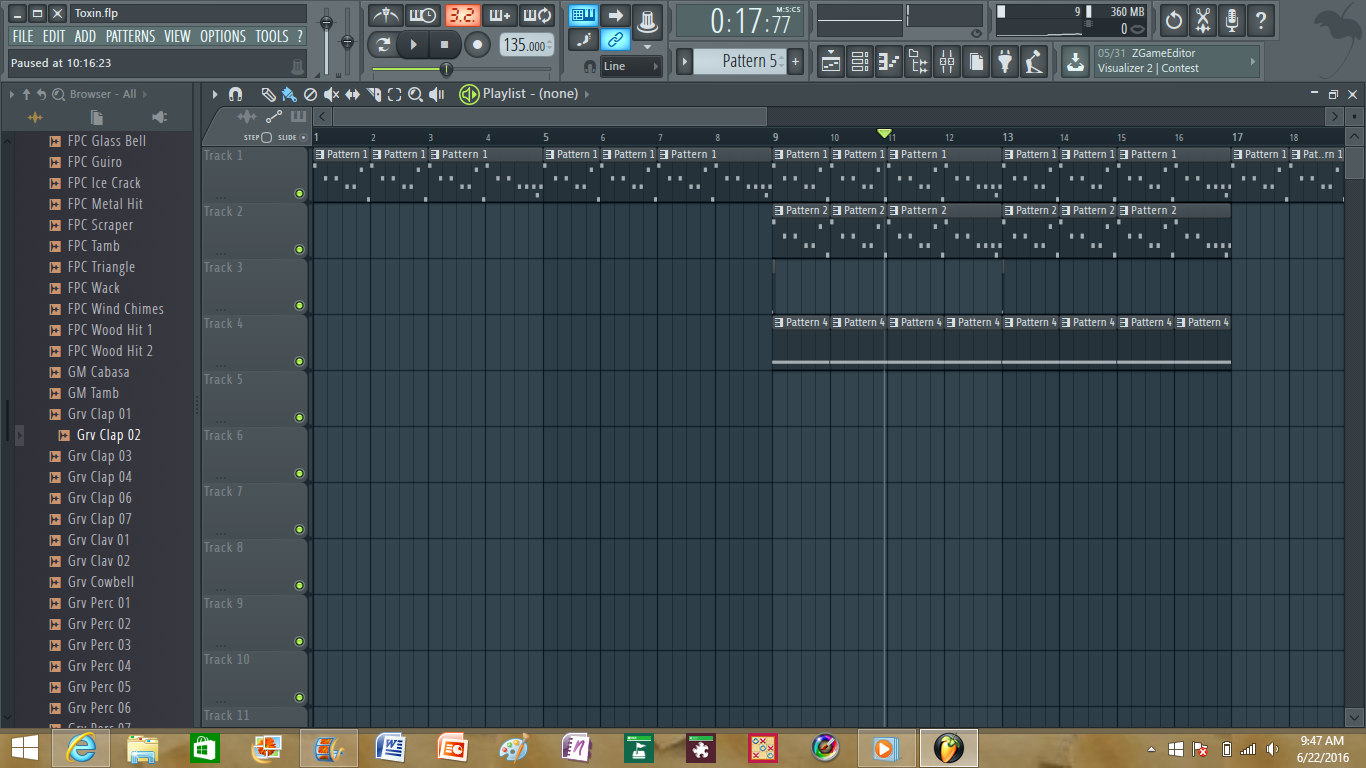1366x768 pixels.
Task: Open the PATTERNS menu
Action: [131, 36]
